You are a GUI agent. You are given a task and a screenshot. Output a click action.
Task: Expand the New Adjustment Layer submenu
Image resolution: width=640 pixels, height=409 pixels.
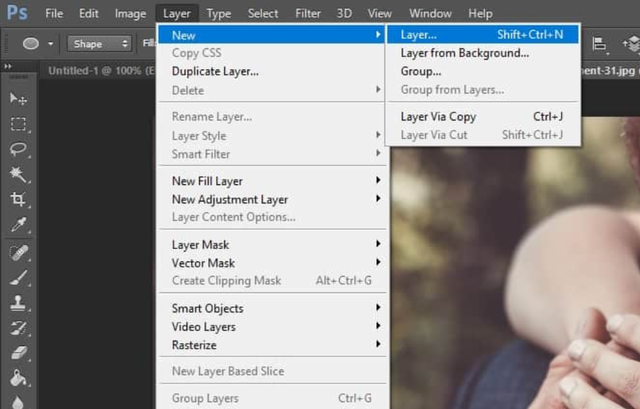pos(272,199)
